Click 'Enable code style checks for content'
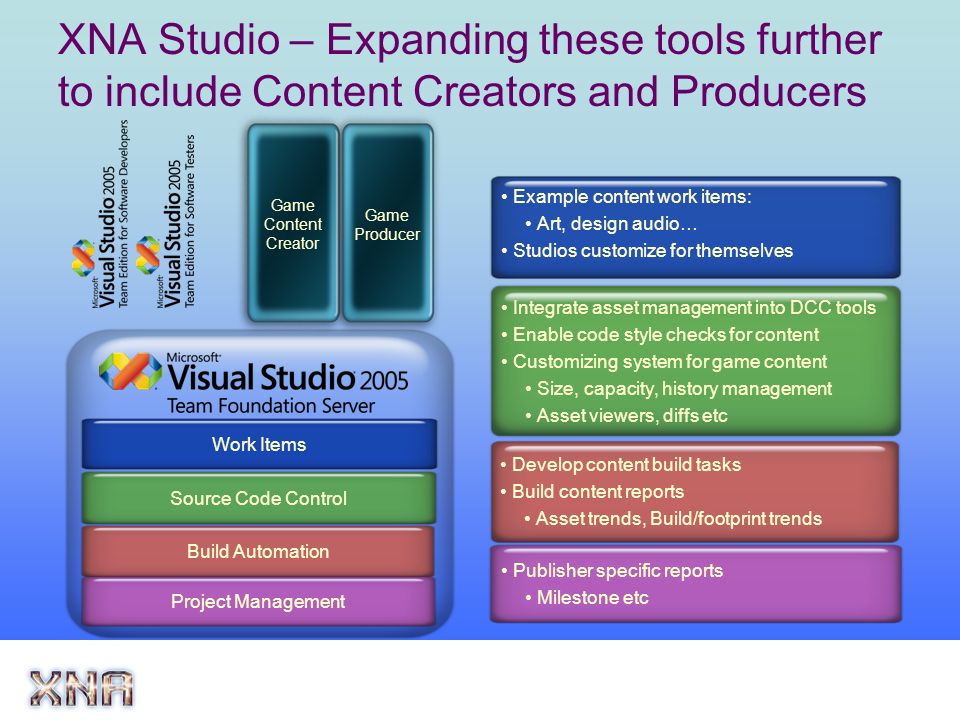The image size is (960, 720). (x=666, y=334)
